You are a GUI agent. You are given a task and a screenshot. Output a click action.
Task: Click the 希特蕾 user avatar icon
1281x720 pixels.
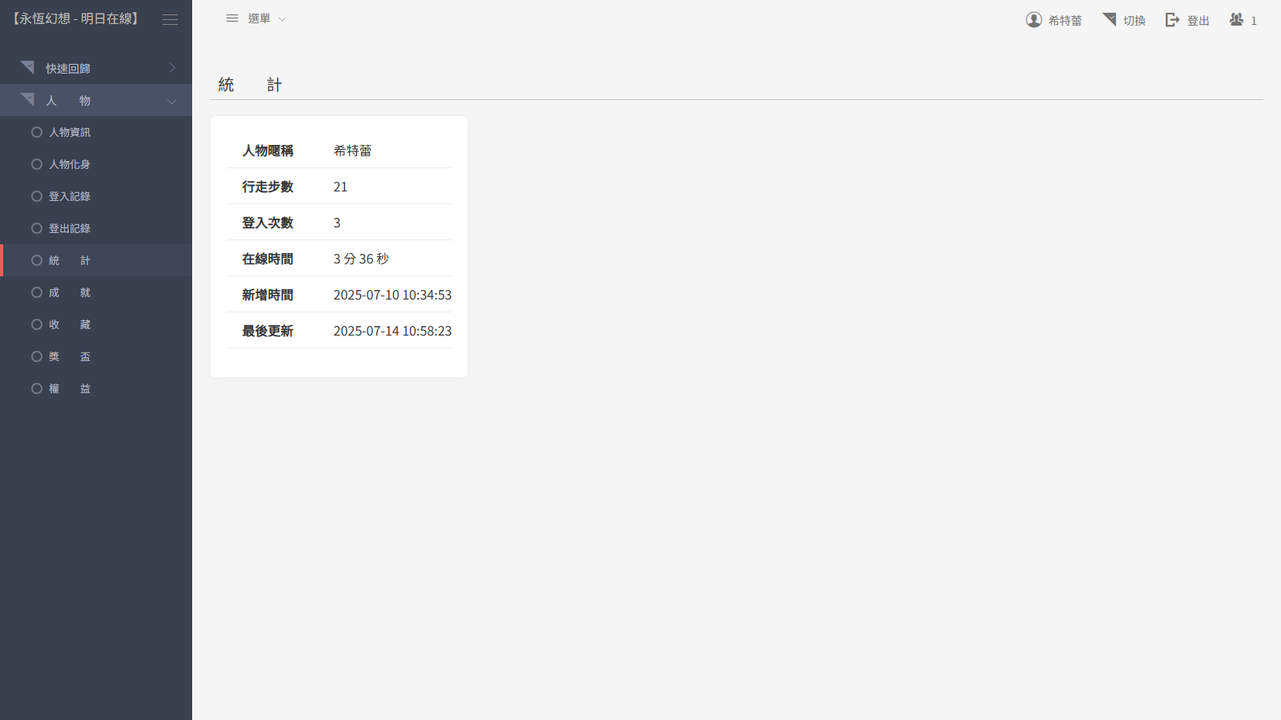tap(1034, 20)
